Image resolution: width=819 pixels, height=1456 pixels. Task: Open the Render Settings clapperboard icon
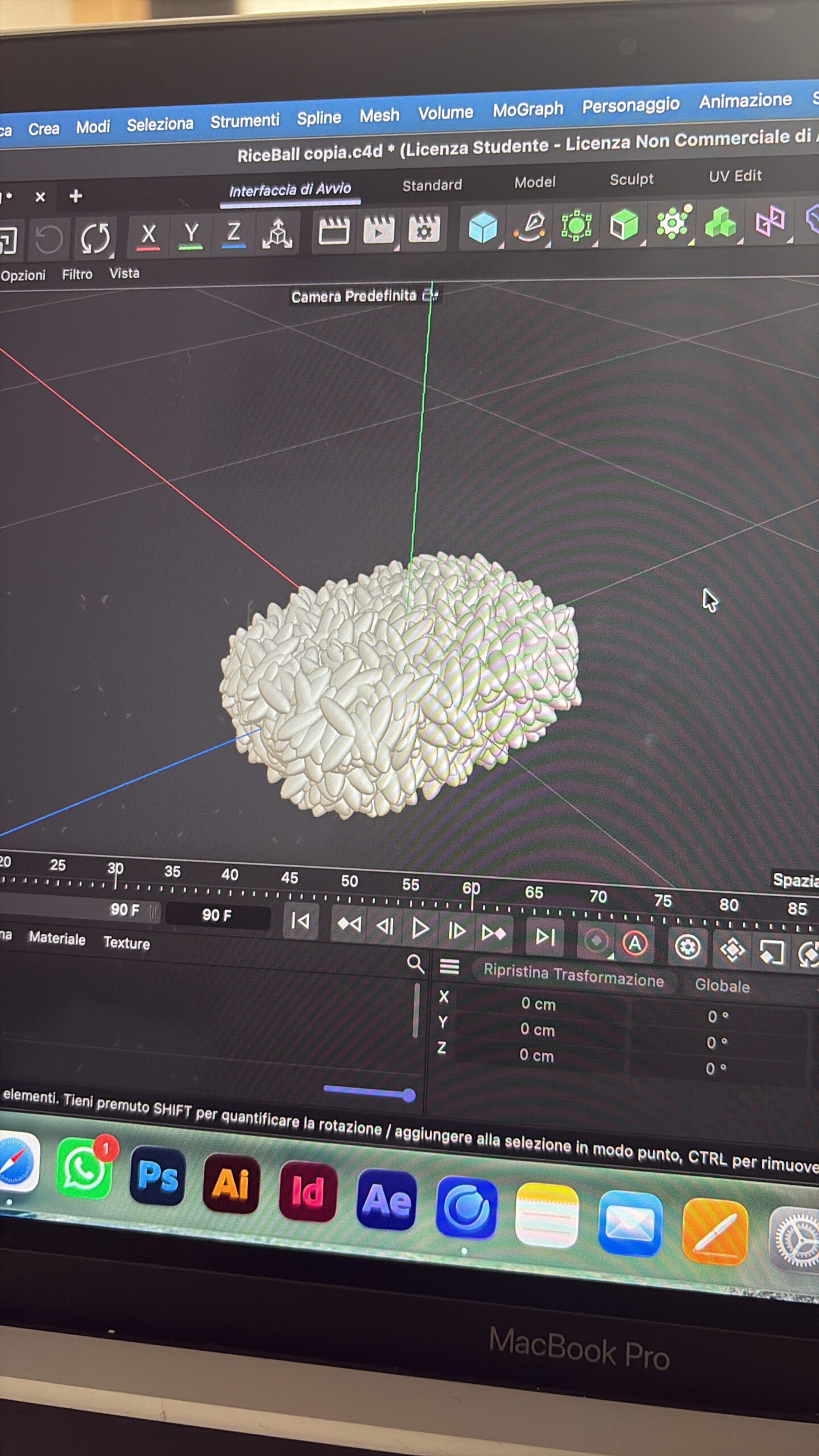(424, 230)
